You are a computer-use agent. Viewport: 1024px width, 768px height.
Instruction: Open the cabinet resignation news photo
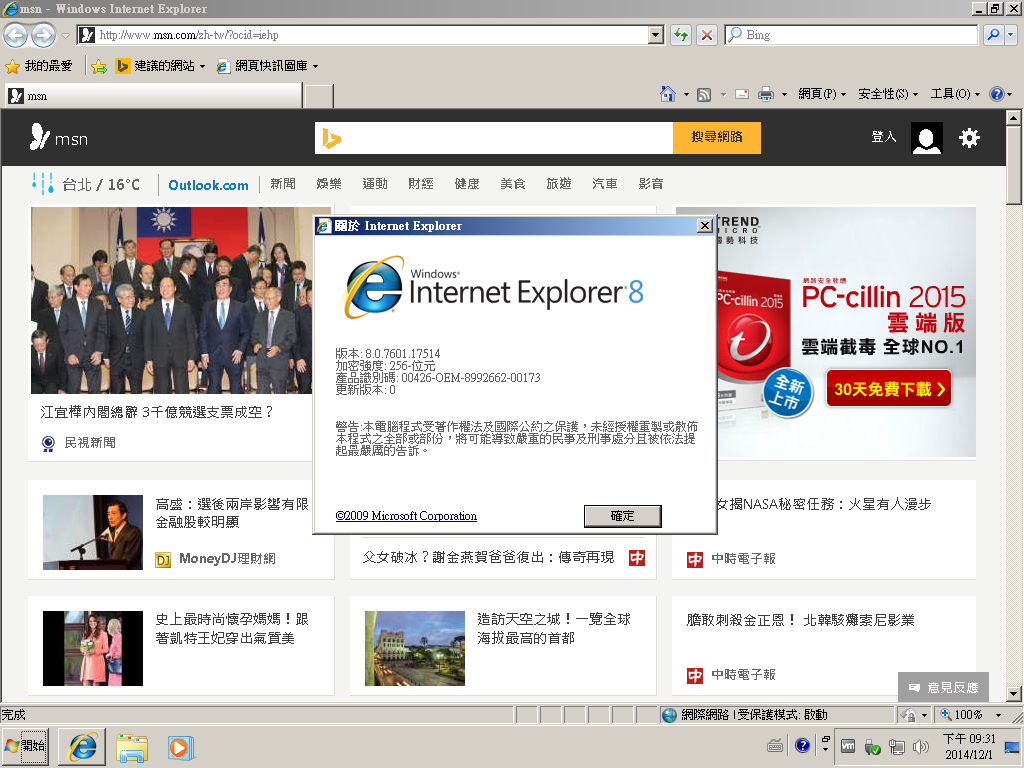click(x=171, y=300)
